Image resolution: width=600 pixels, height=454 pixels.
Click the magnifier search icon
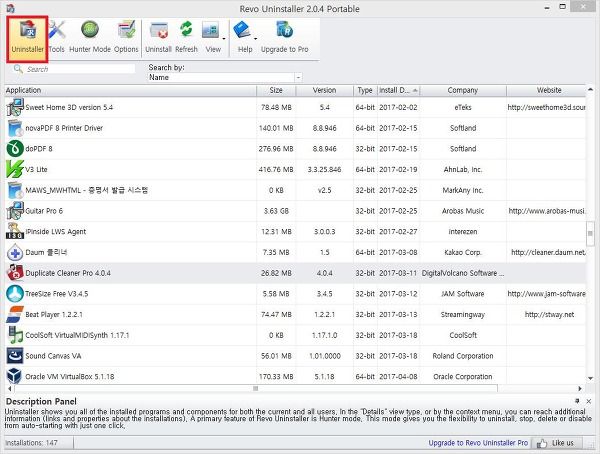(18, 69)
